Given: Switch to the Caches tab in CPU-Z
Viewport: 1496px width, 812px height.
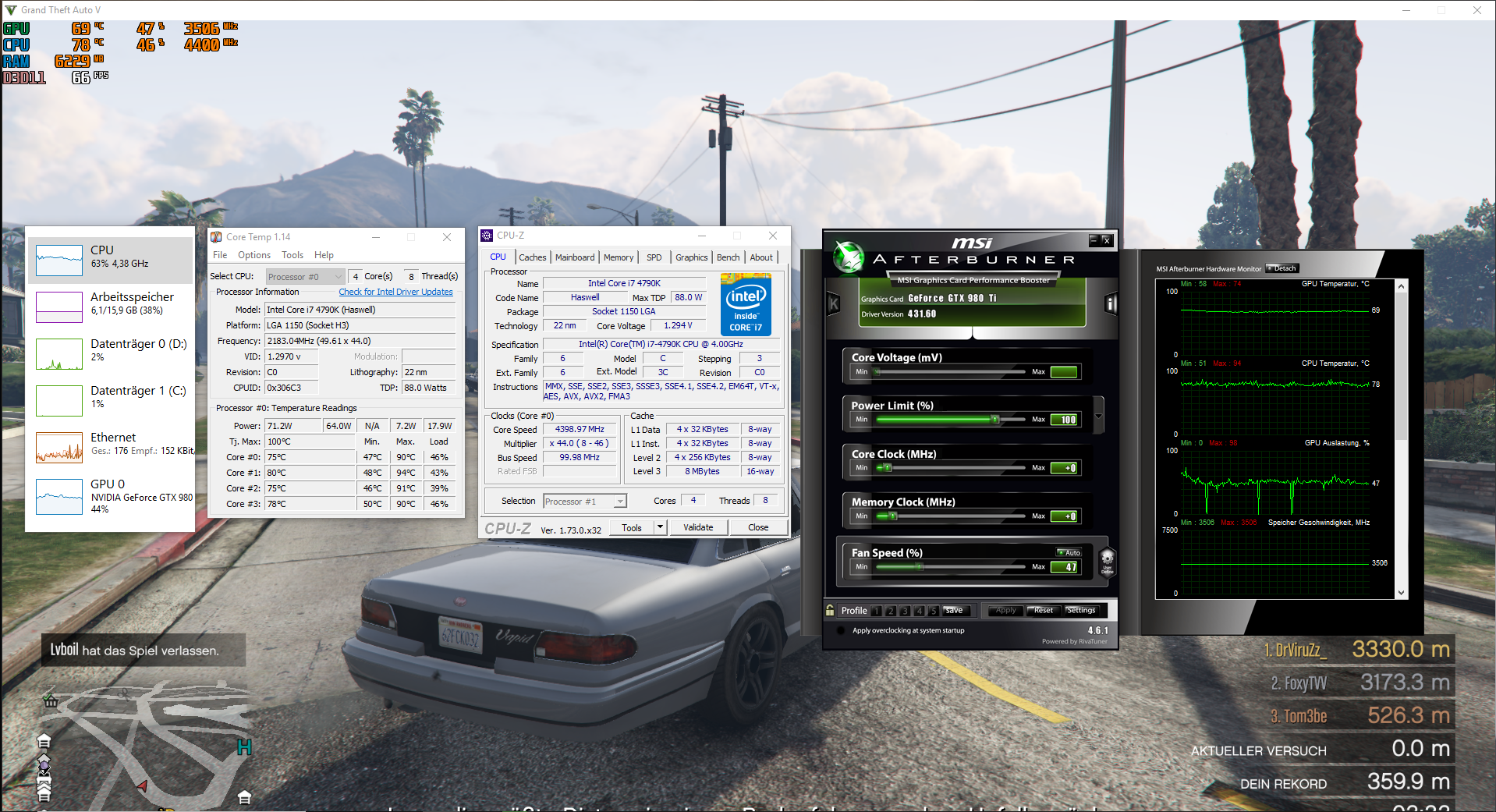Looking at the screenshot, I should pos(533,257).
